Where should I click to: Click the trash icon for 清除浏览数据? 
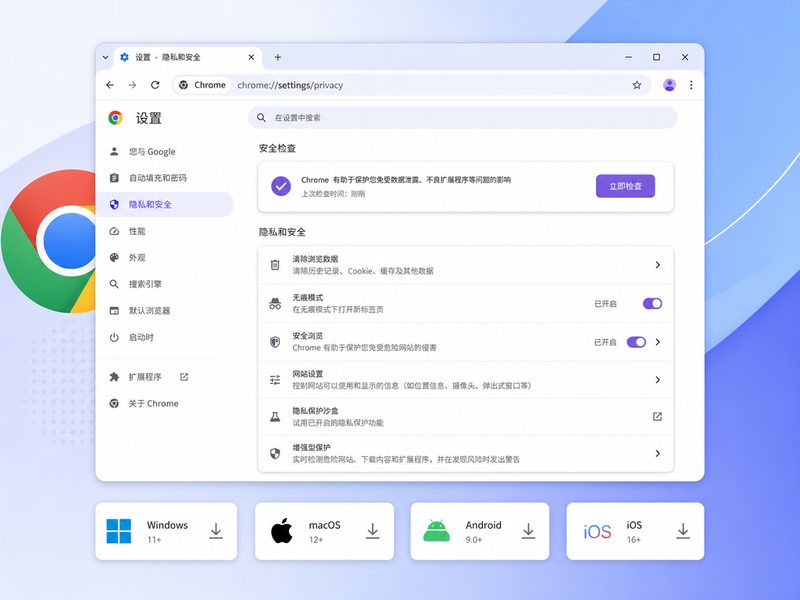(275, 265)
